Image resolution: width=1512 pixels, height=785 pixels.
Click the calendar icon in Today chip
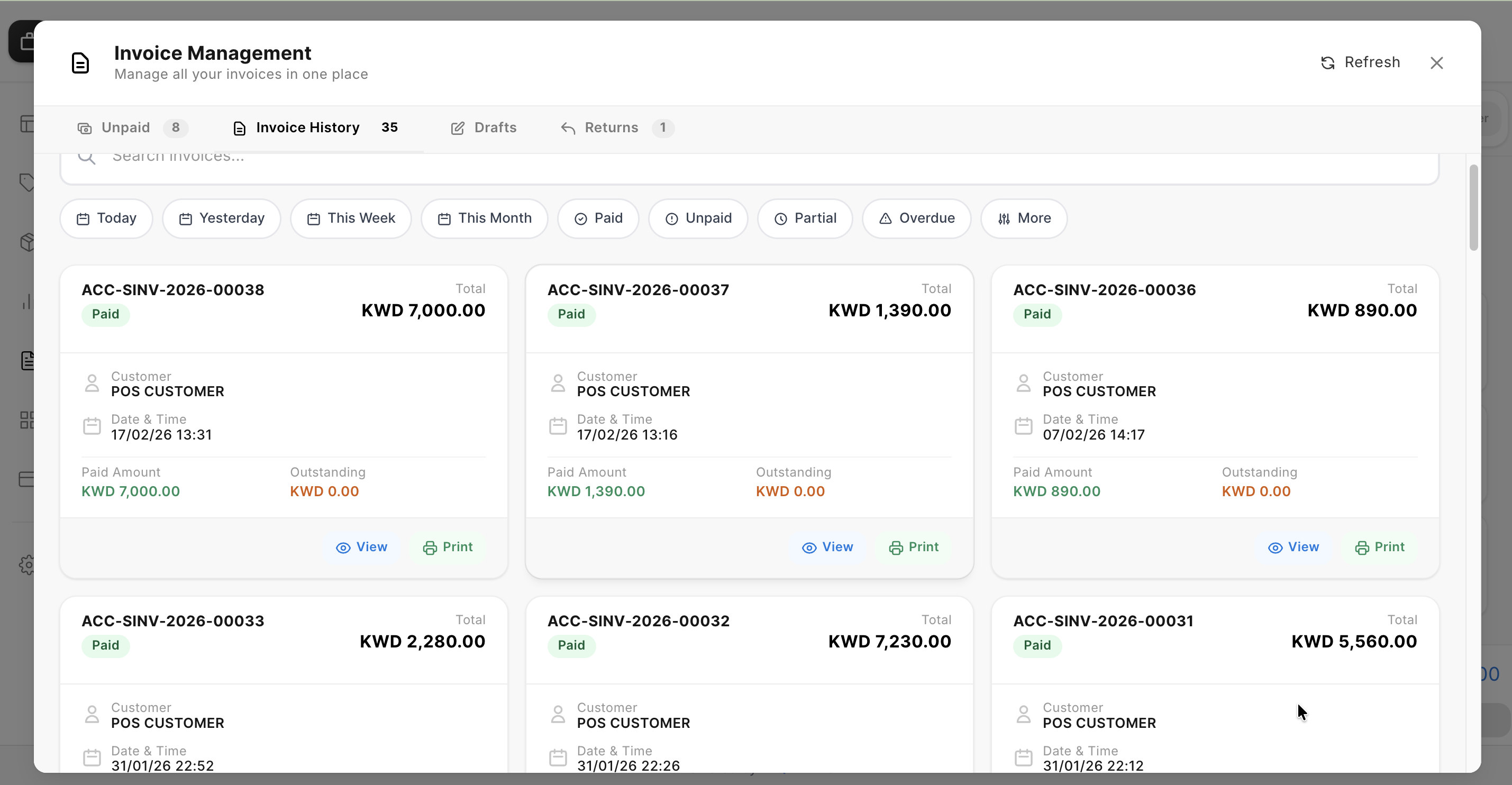(84, 219)
